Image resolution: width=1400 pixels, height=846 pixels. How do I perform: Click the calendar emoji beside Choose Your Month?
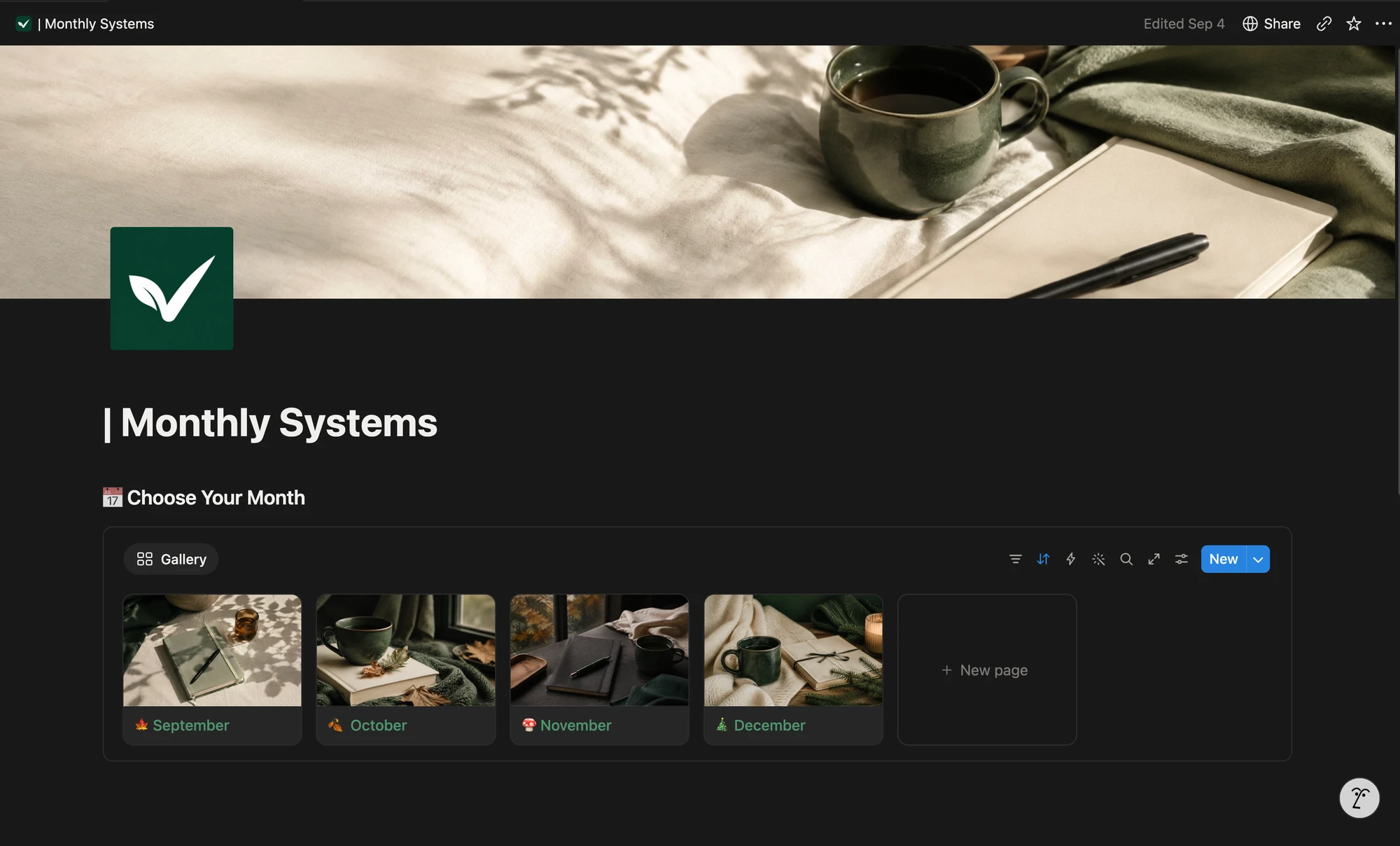[112, 497]
